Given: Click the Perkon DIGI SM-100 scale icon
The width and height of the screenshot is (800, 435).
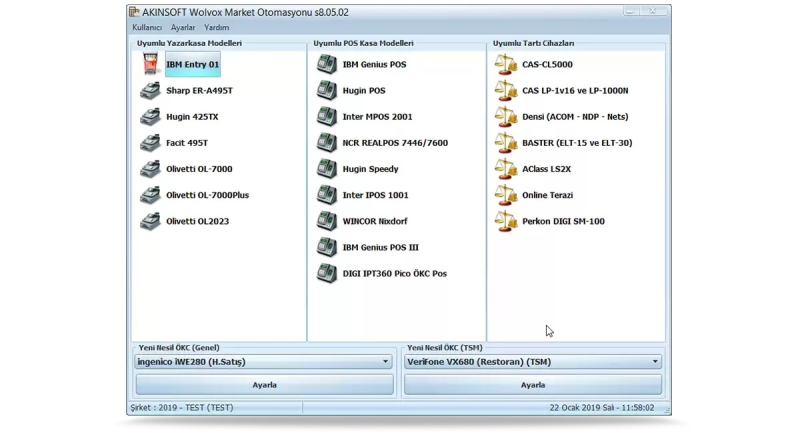Looking at the screenshot, I should pyautogui.click(x=506, y=221).
